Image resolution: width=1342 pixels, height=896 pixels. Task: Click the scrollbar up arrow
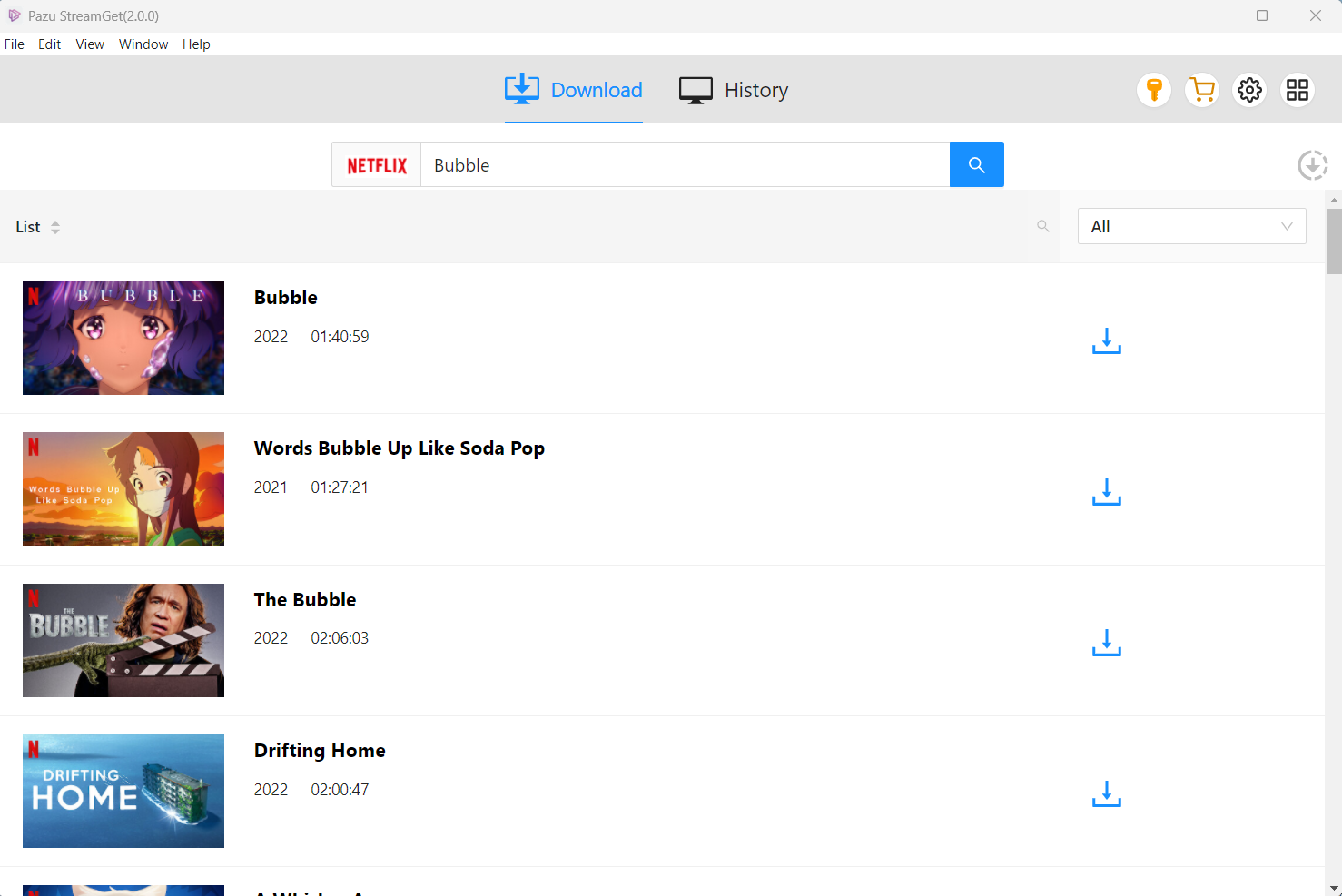point(1334,200)
